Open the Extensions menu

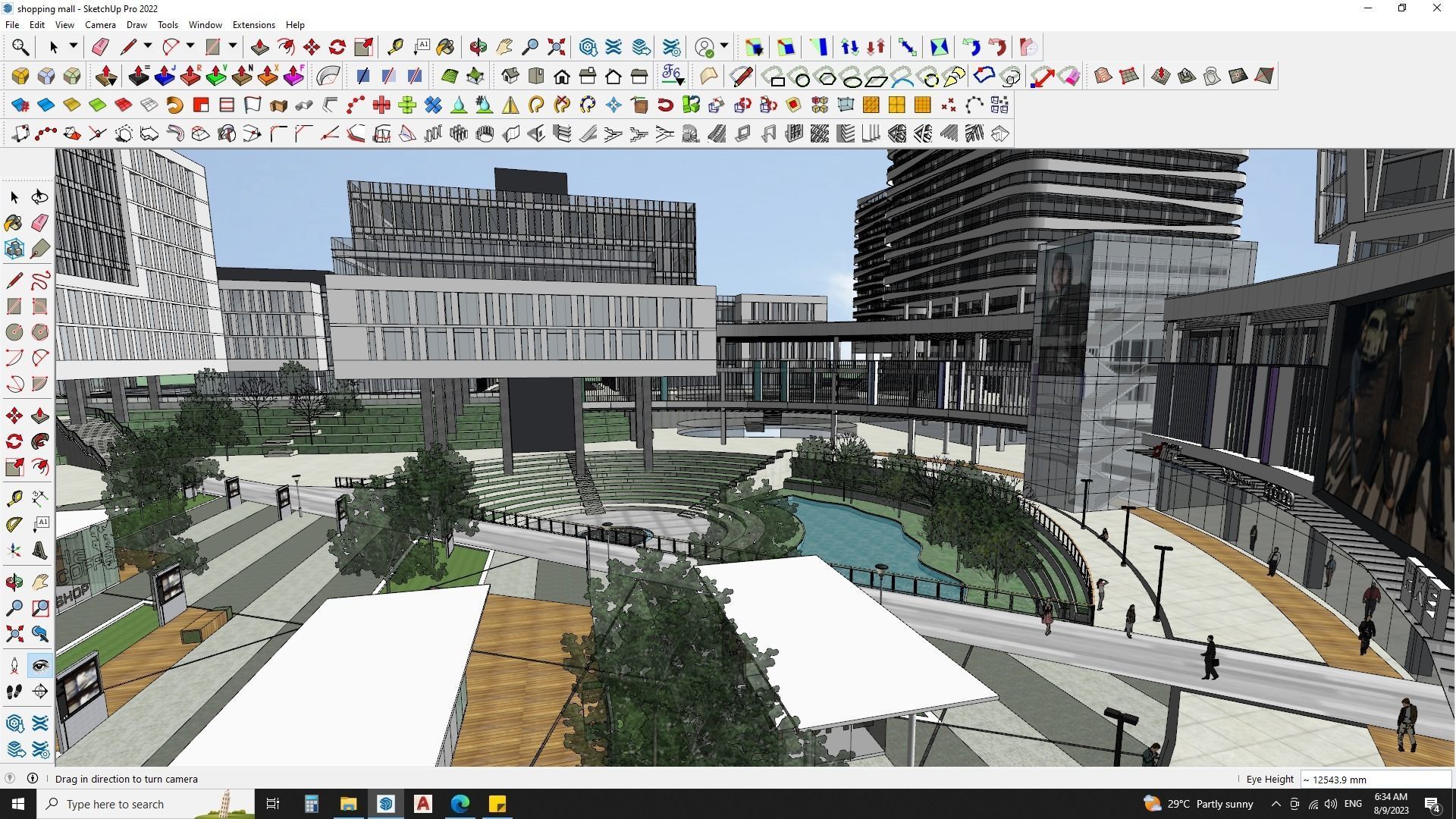pyautogui.click(x=253, y=25)
